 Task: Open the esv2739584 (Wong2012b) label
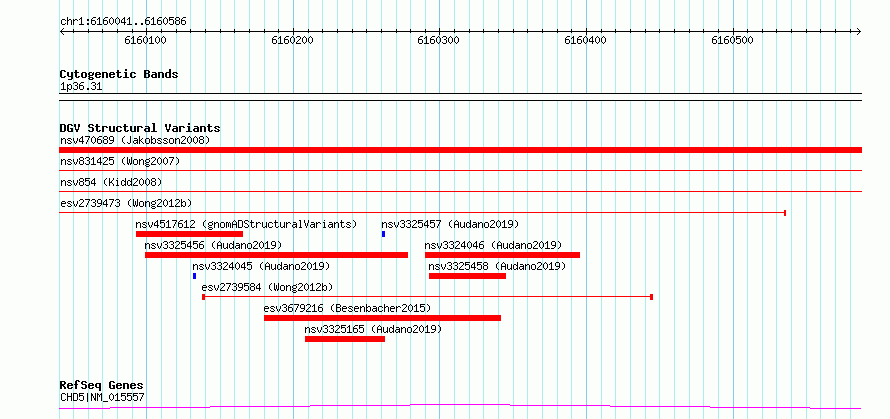[267, 287]
